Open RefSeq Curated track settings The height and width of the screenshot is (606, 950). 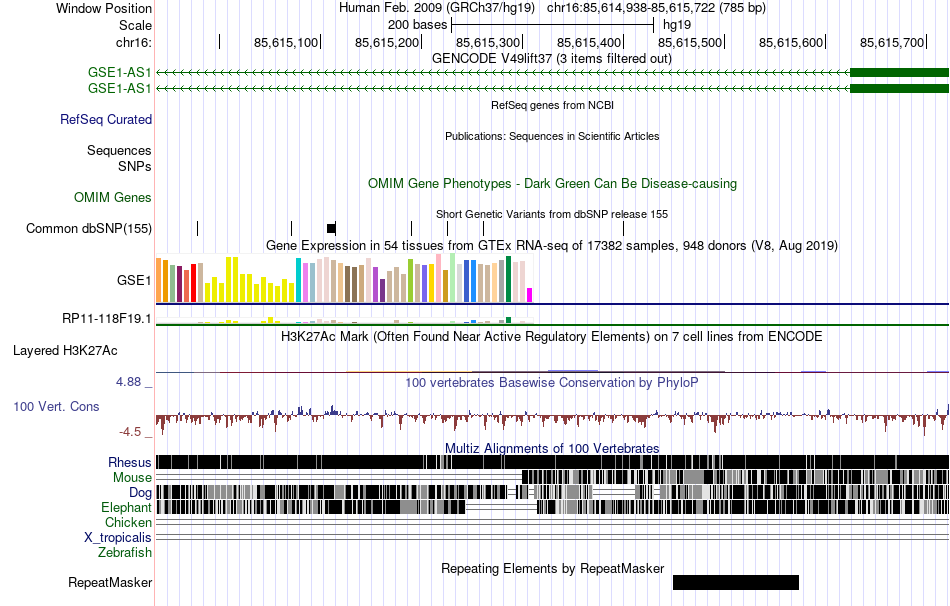tap(105, 119)
